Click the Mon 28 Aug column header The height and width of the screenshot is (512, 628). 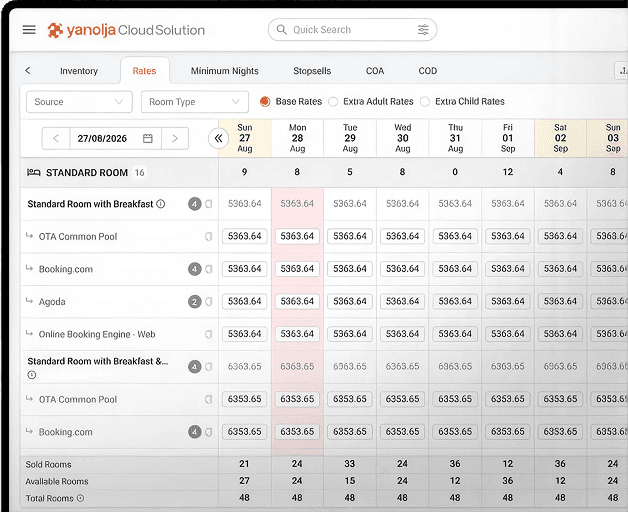click(298, 138)
